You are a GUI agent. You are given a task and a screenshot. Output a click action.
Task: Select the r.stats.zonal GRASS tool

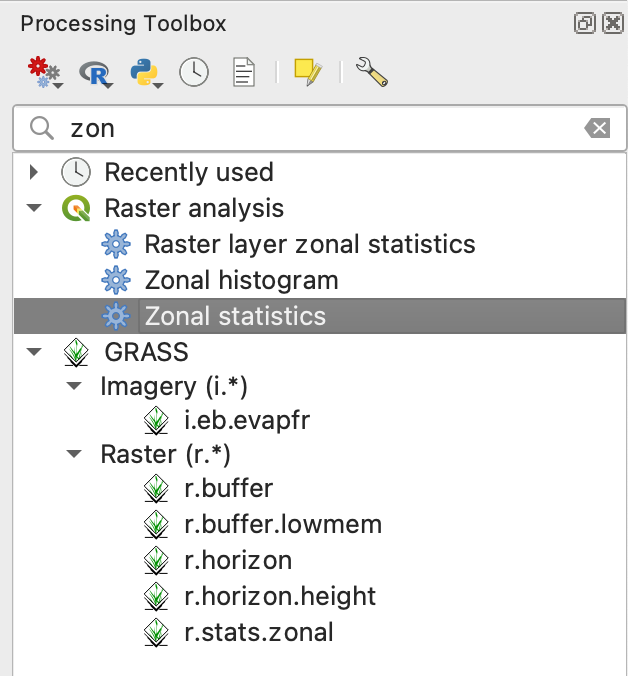point(258,632)
